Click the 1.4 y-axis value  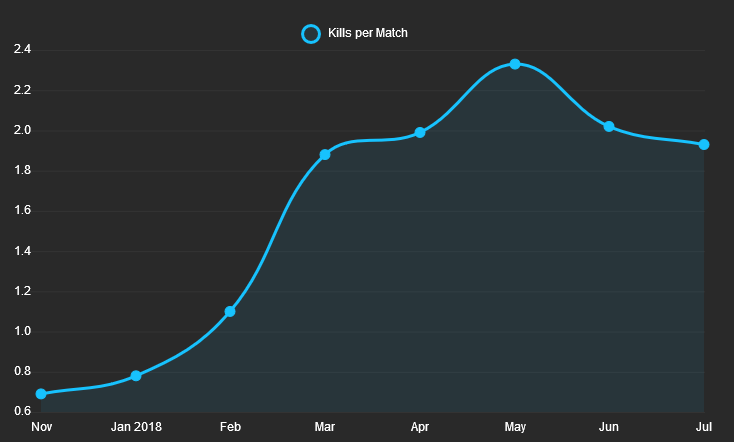22,250
